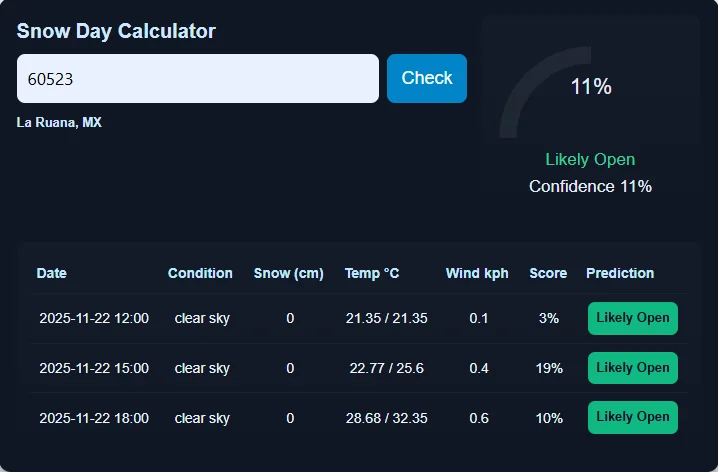Click the Likely Open badge for 18:00
Viewport: 718px width, 472px height.
[x=632, y=417]
